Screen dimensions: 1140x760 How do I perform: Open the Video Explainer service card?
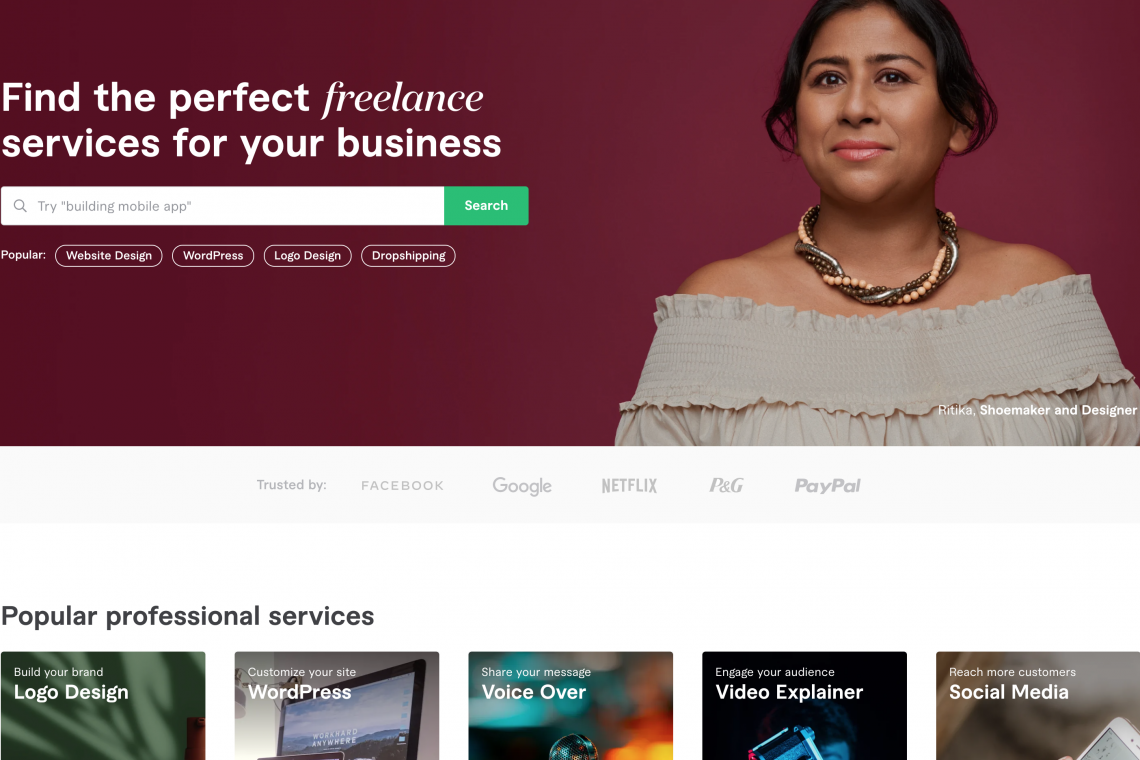[x=805, y=705]
